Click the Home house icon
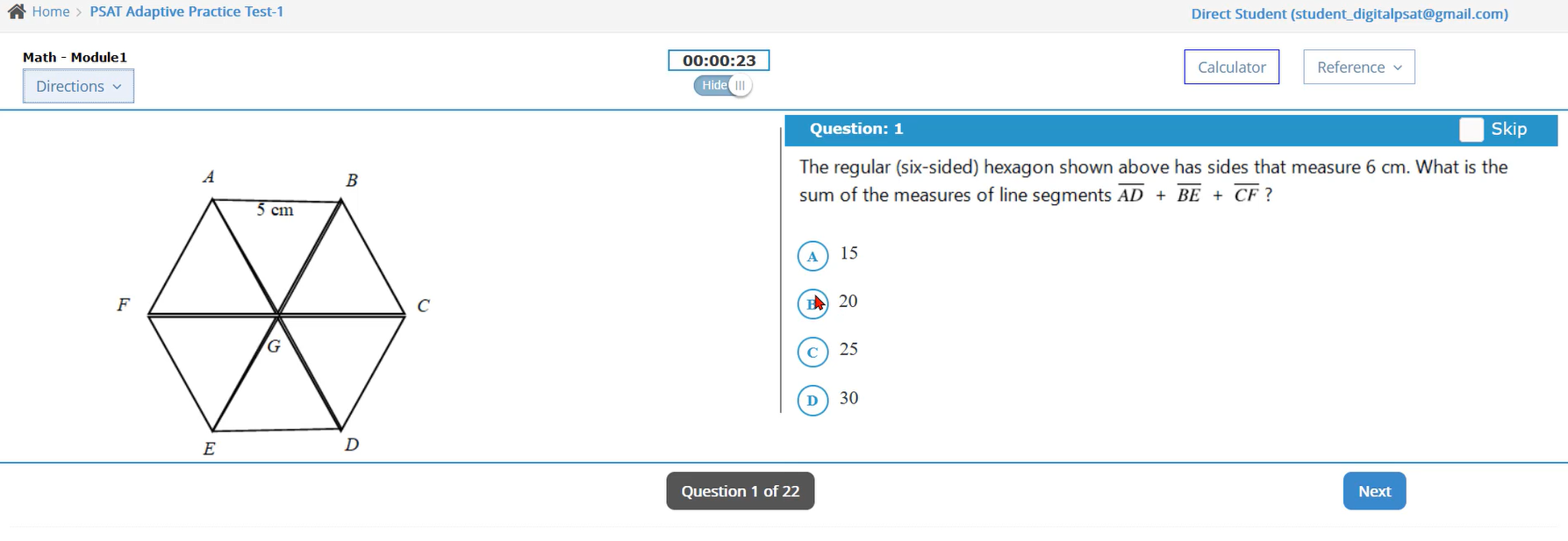The width and height of the screenshot is (1568, 541). coord(16,11)
